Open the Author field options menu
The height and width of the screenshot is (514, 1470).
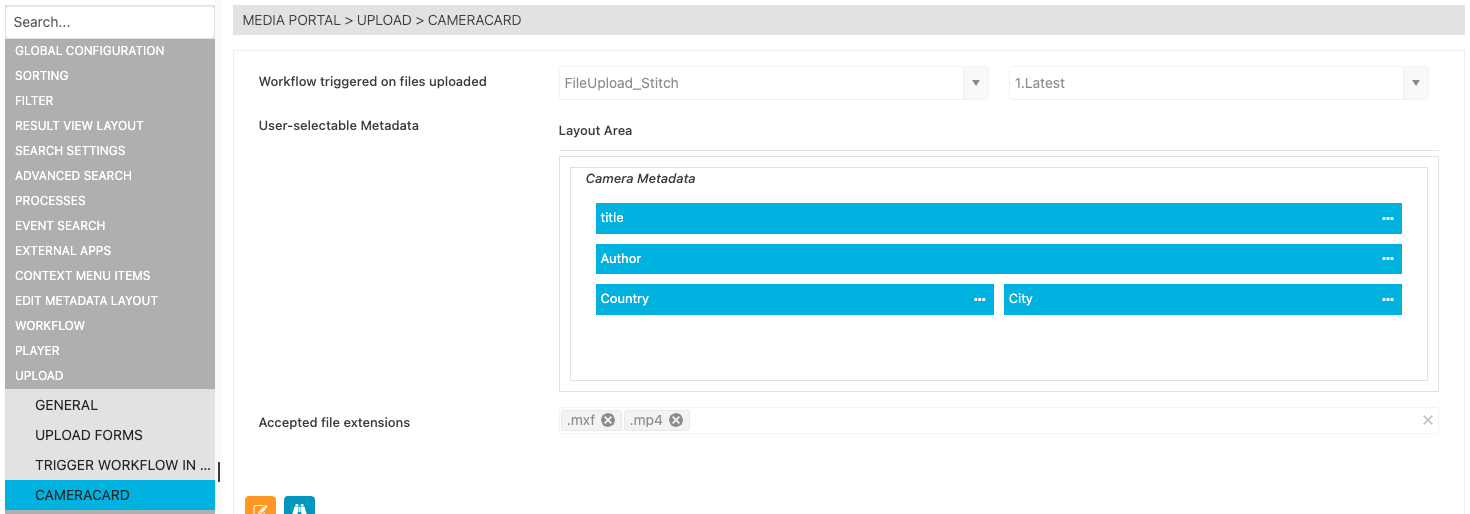1387,259
